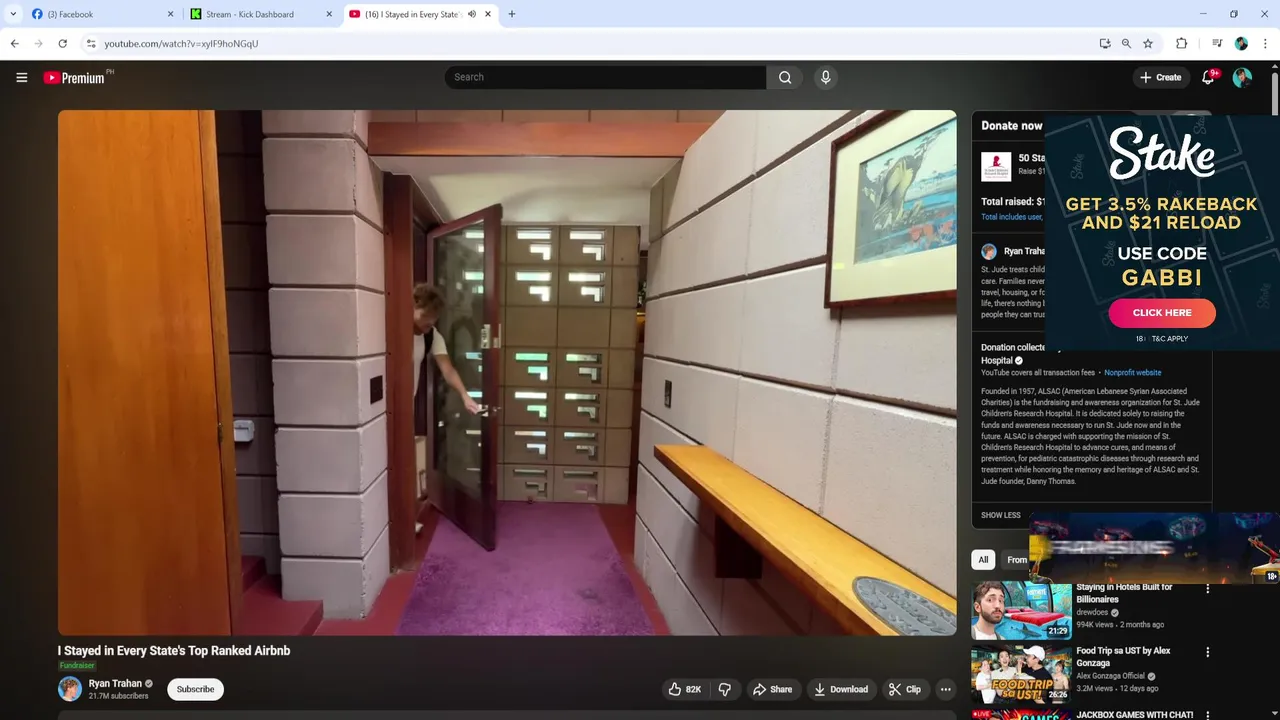The width and height of the screenshot is (1280, 720).
Task: Click the Donate now heading
Action: pos(1011,126)
